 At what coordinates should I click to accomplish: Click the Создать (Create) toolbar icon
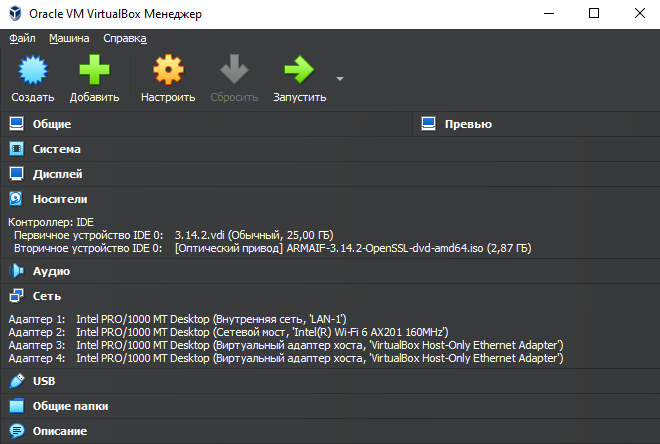click(x=33, y=70)
